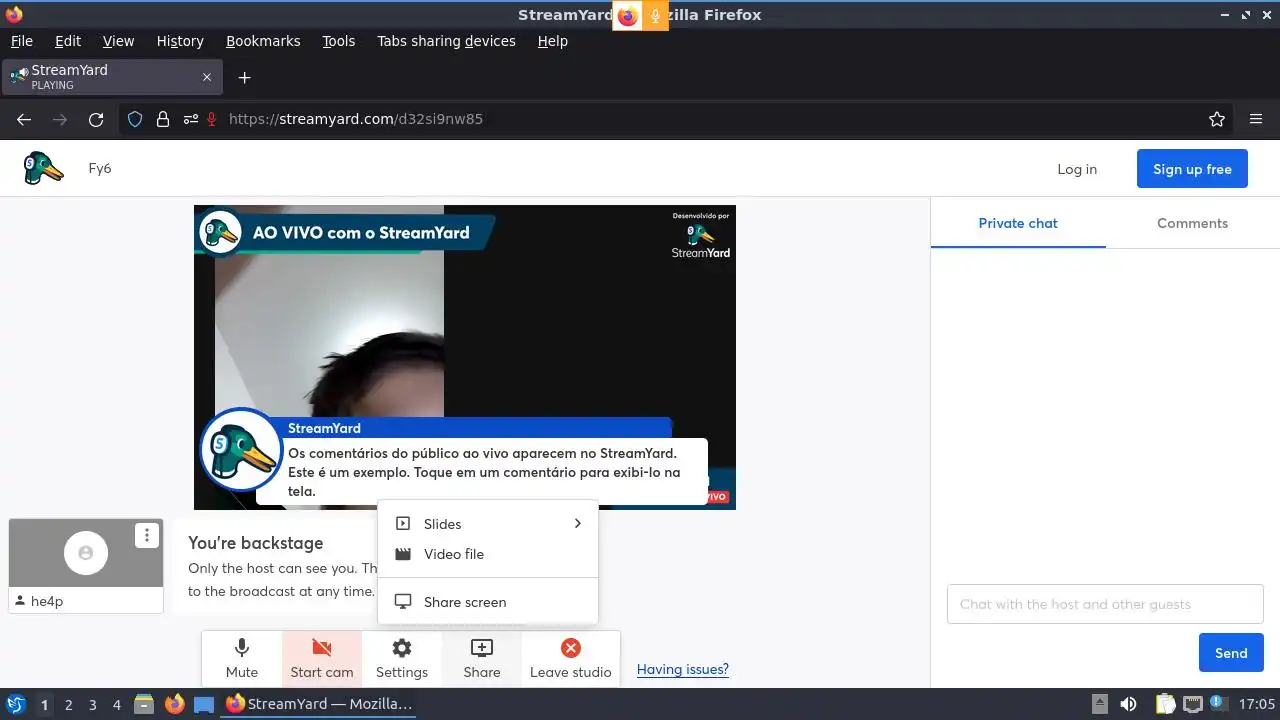This screenshot has height=720, width=1280.
Task: Open the Having issues? link
Action: (x=683, y=669)
